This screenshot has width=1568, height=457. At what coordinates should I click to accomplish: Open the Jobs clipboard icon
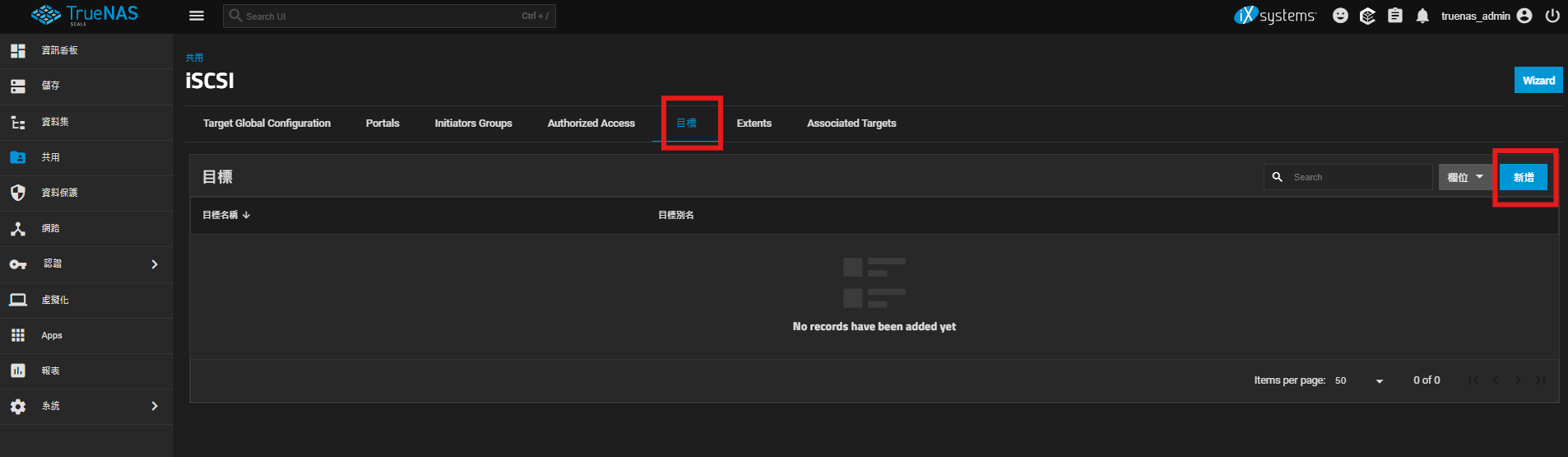[1395, 16]
